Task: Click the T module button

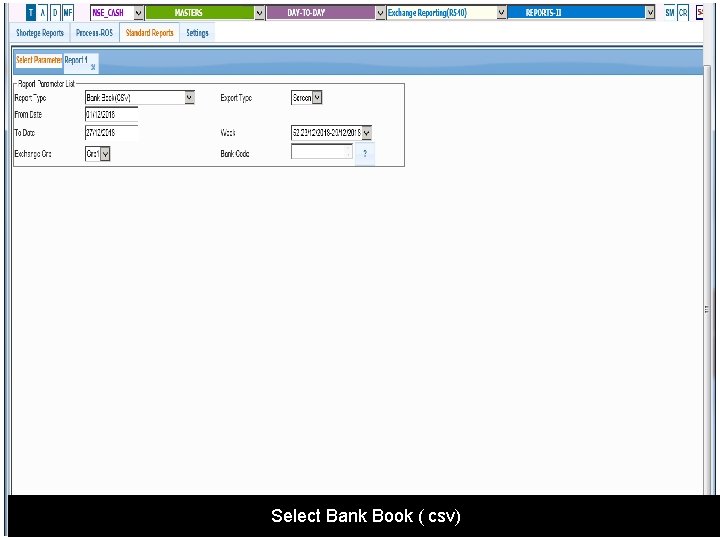Action: coord(31,13)
